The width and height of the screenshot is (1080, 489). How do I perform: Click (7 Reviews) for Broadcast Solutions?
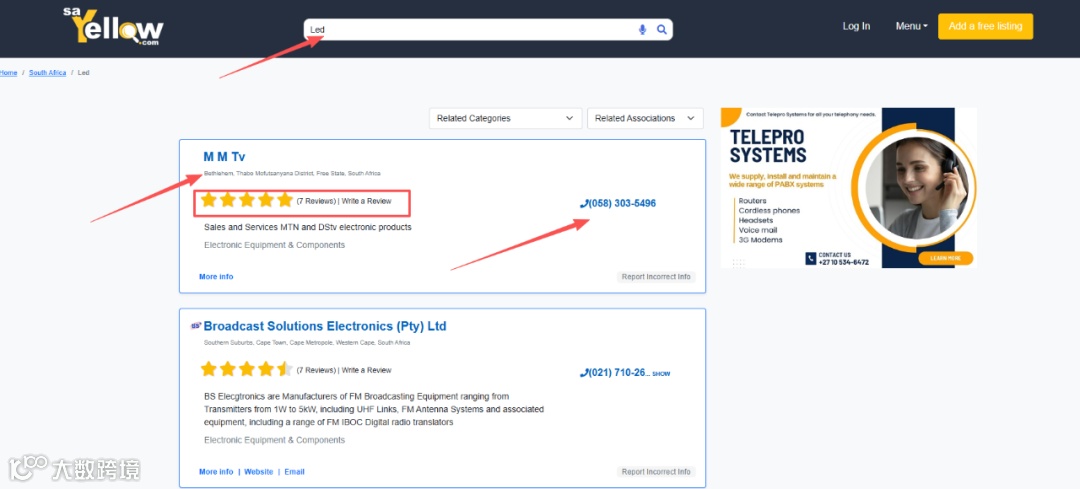click(316, 371)
